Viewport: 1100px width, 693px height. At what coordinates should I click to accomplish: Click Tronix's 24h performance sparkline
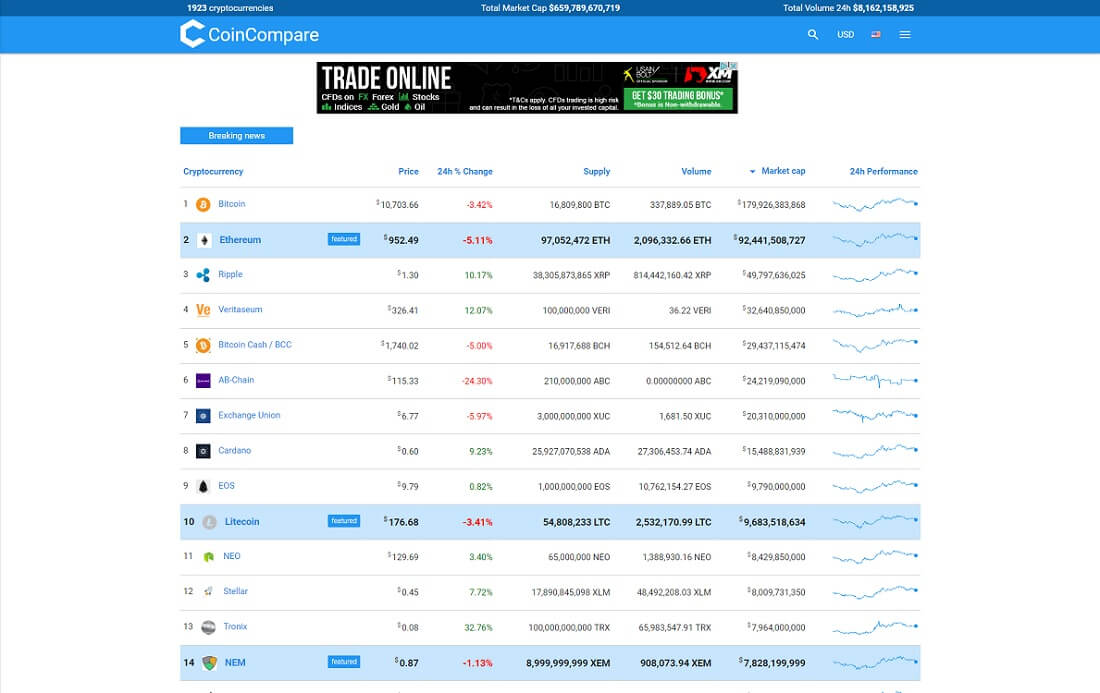point(875,627)
